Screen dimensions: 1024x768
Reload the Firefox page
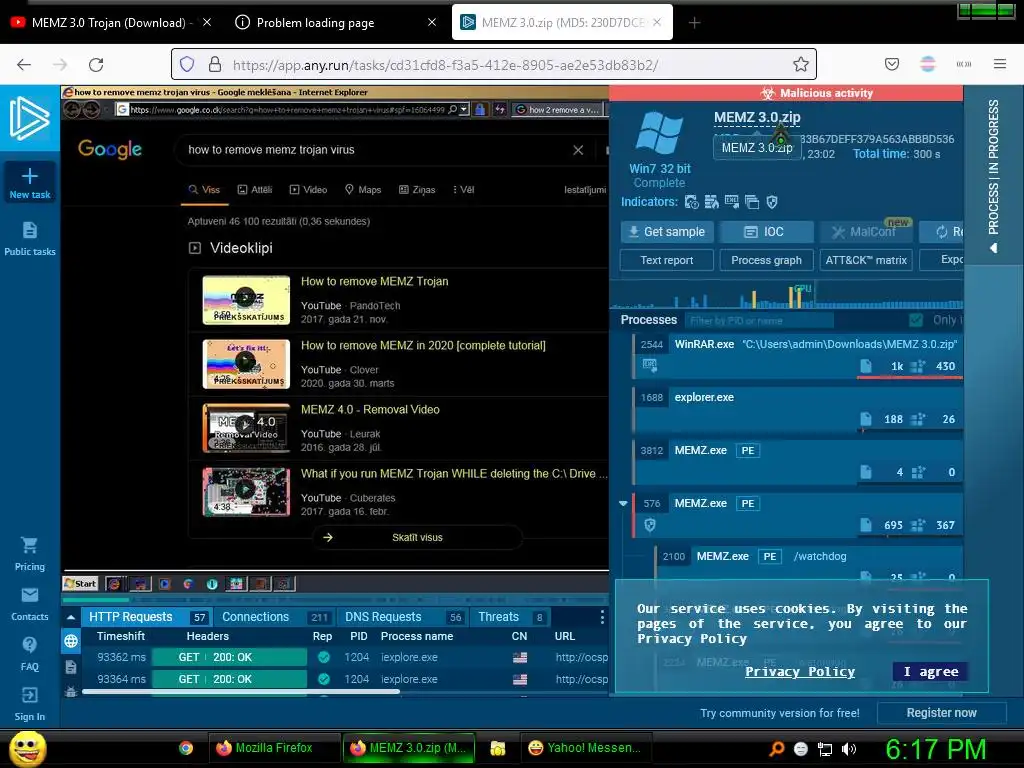click(x=96, y=65)
